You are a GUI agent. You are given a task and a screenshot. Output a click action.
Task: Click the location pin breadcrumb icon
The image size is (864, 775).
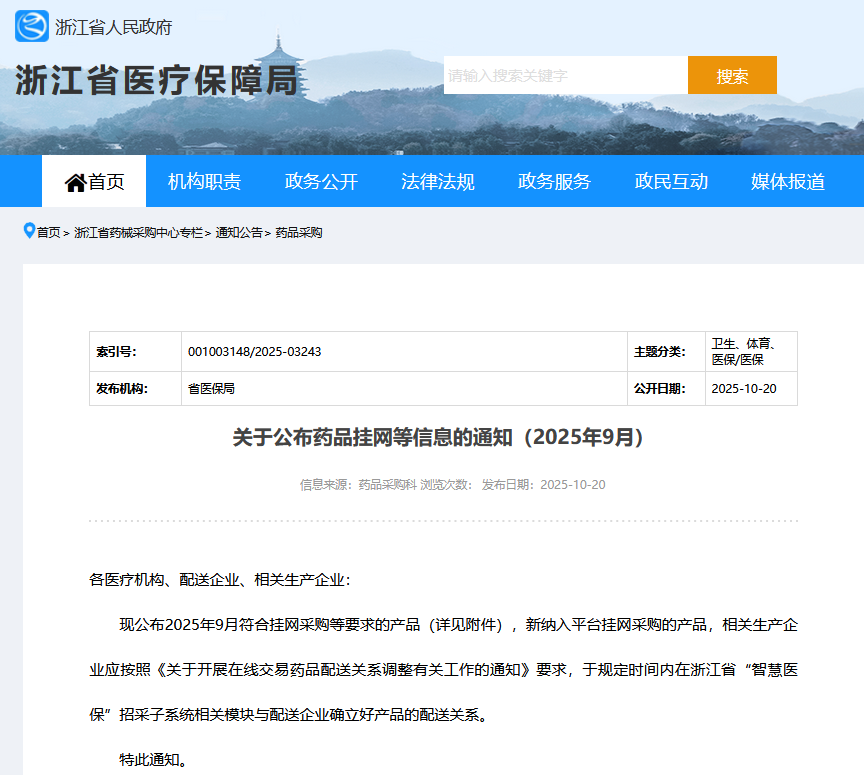tap(29, 231)
